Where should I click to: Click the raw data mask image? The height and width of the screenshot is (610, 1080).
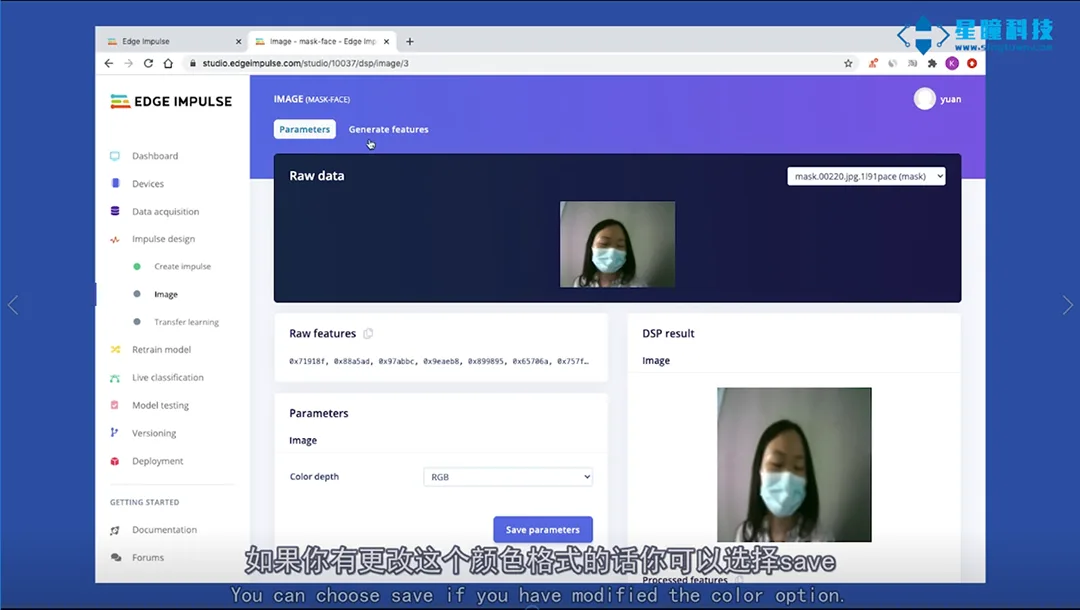click(617, 244)
